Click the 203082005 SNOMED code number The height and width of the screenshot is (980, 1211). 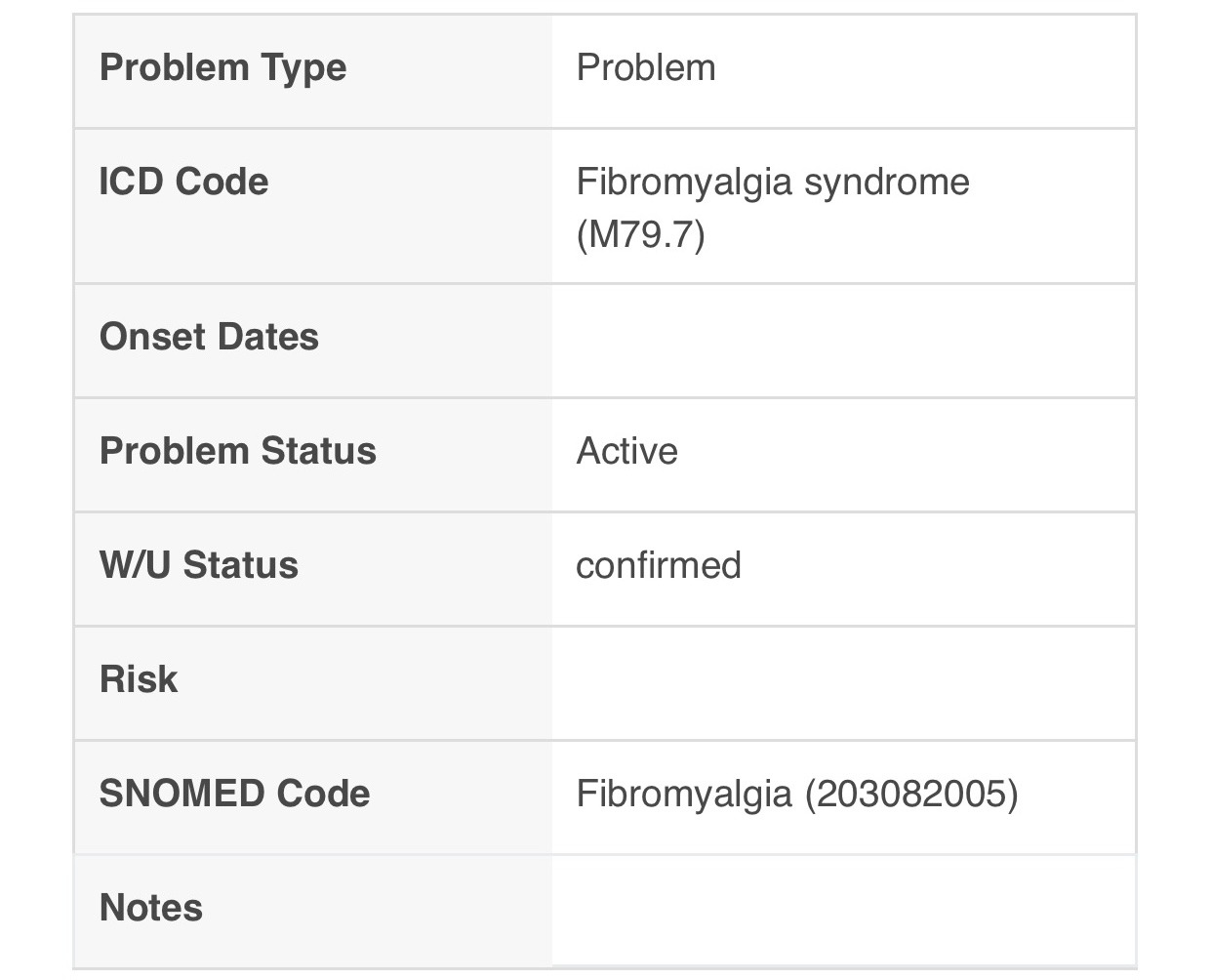pos(911,794)
